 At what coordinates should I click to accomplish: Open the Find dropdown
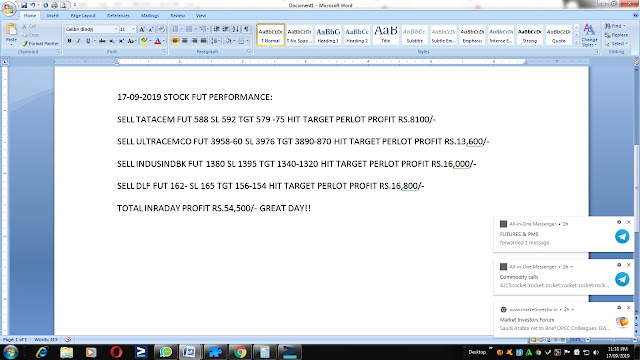pos(615,26)
